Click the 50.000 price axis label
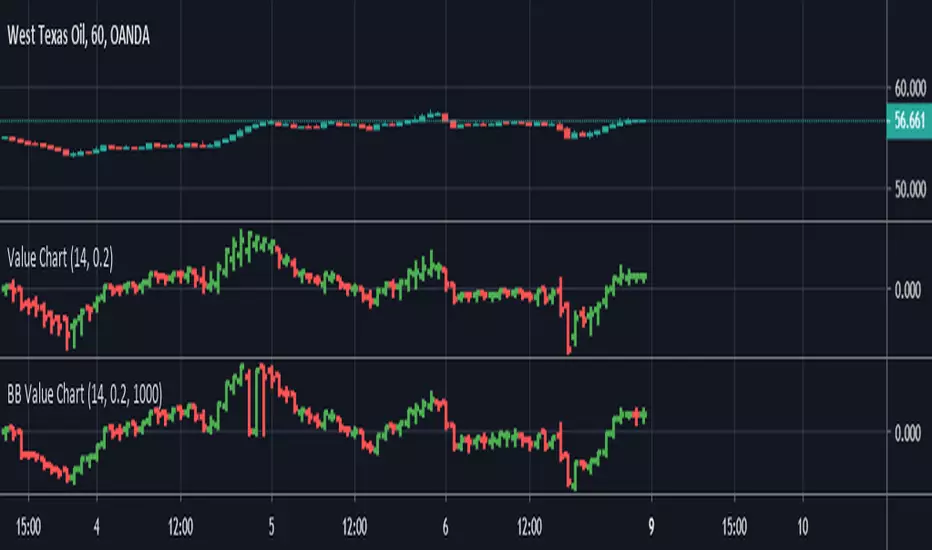Viewport: 932px width, 550px height. pos(910,190)
